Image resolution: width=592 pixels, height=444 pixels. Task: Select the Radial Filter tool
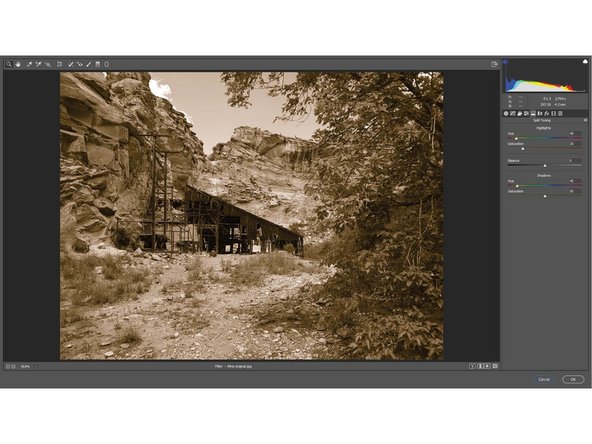pos(106,64)
